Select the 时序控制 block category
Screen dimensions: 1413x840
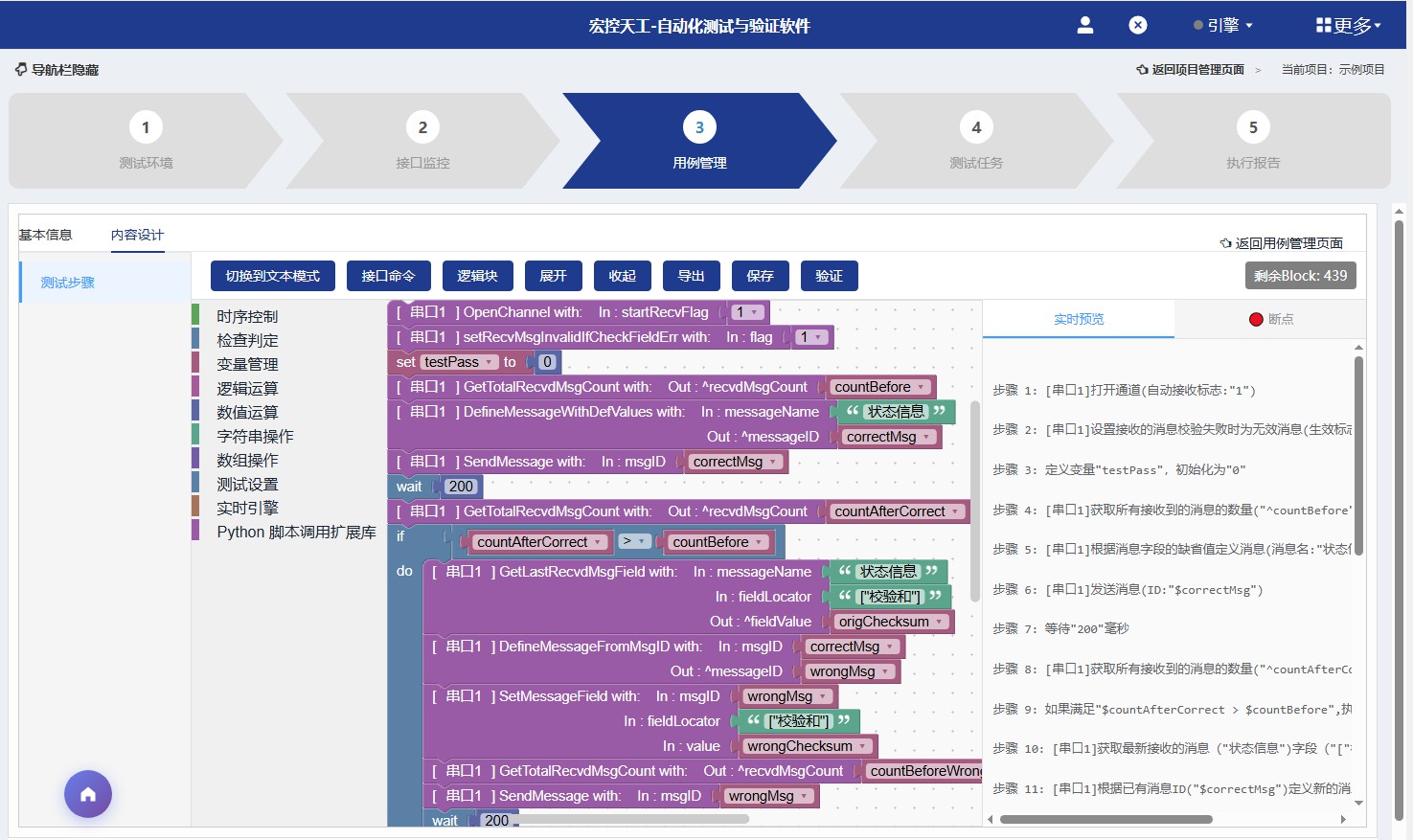(247, 316)
